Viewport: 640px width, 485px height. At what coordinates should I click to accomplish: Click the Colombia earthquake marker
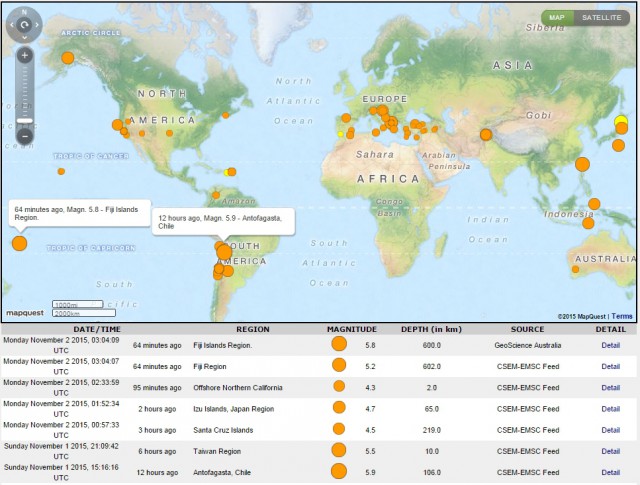coord(216,195)
